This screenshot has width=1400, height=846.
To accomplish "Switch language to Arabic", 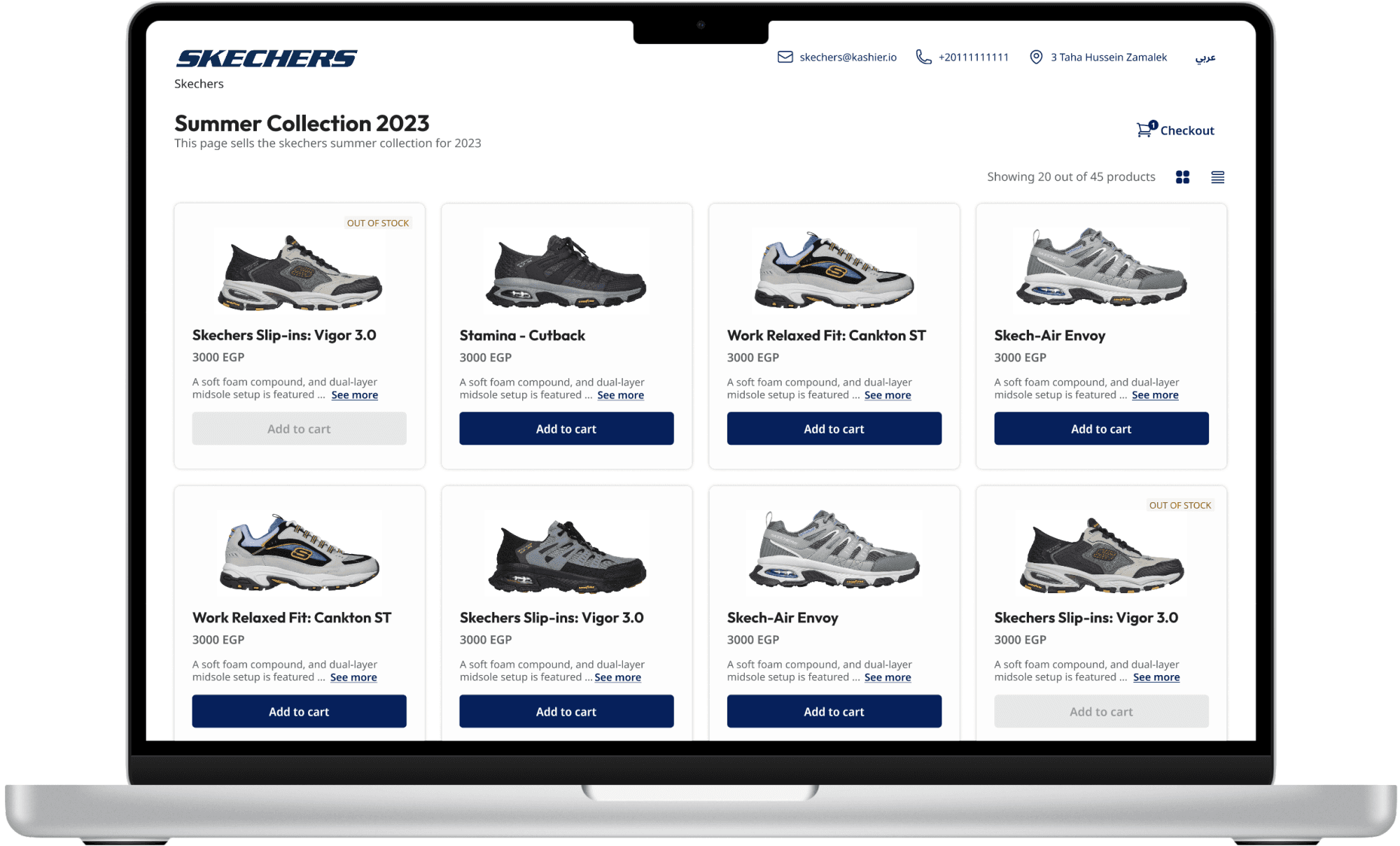I will tap(1205, 57).
